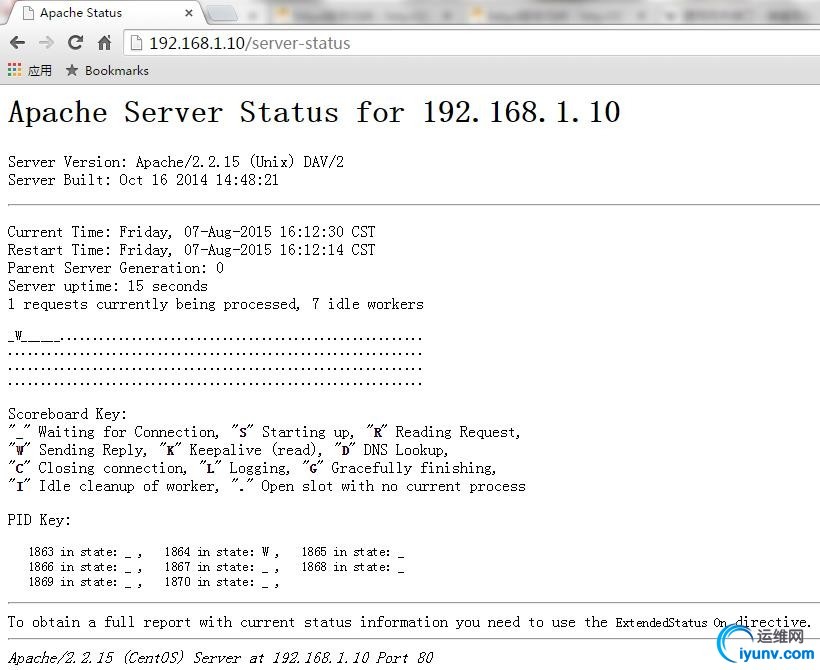The image size is (820, 670).
Task: Click the Reading Request key entry
Action: pyautogui.click(x=443, y=432)
